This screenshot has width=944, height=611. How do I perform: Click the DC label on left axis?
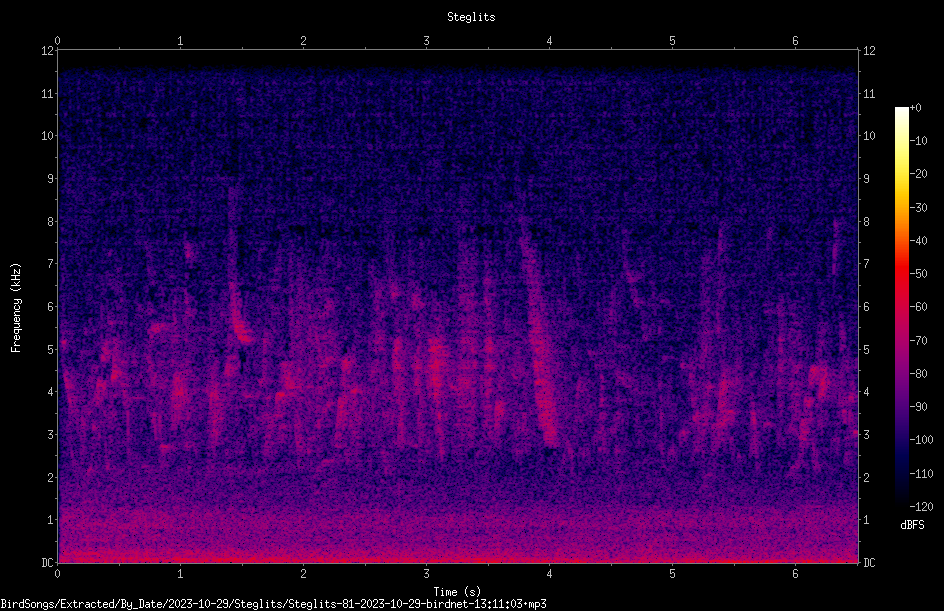tap(47, 562)
